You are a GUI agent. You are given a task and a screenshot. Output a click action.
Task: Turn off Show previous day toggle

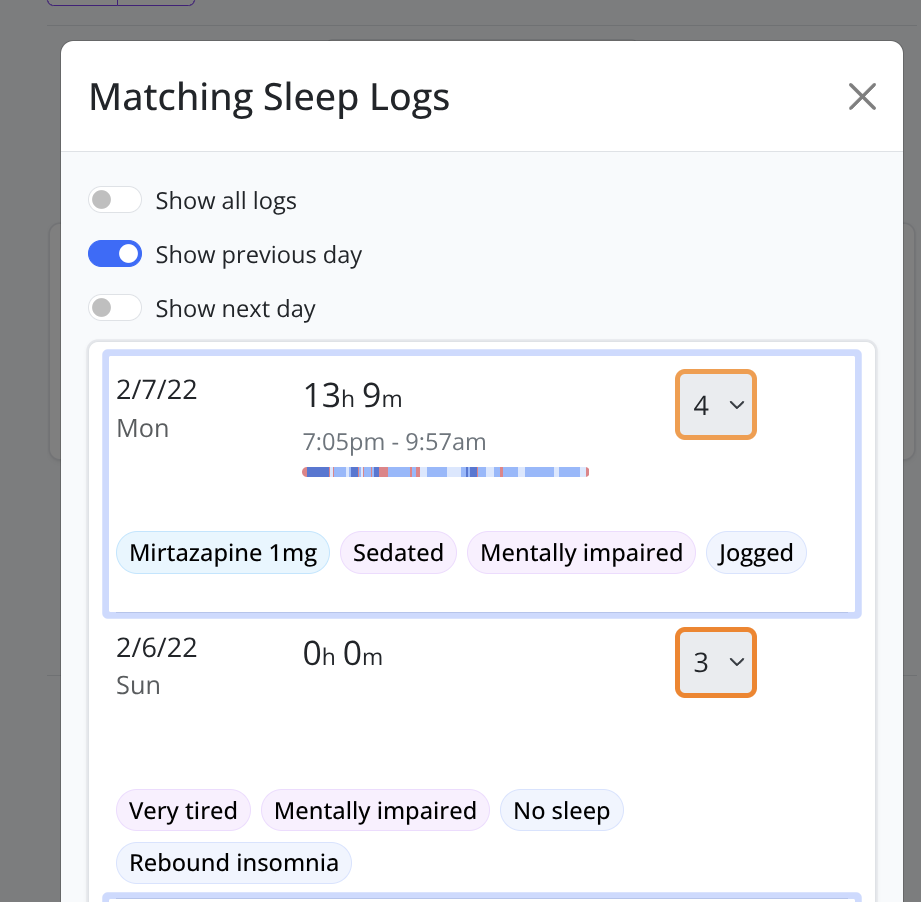(115, 254)
